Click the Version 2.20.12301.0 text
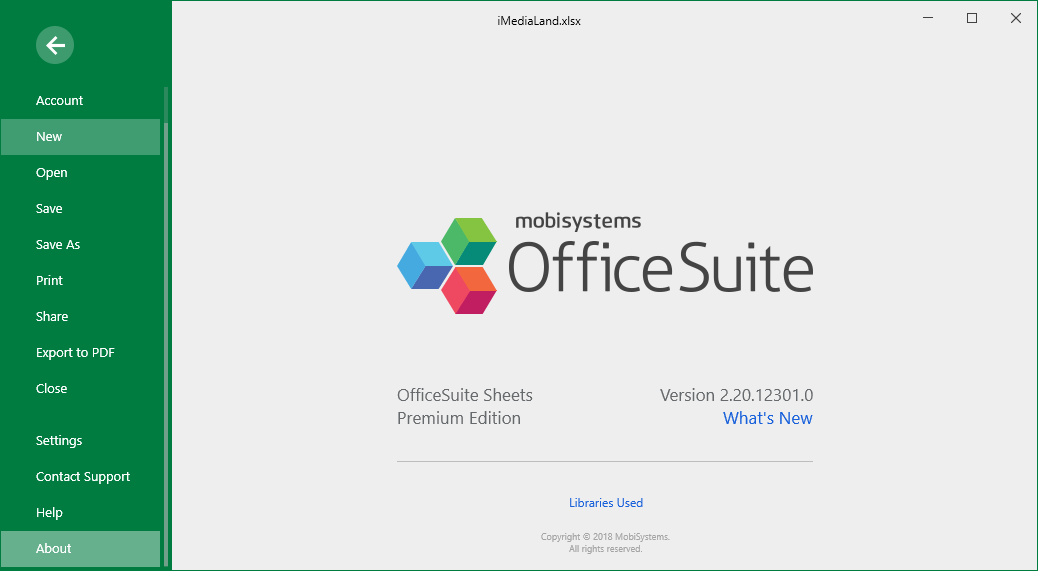 [736, 396]
